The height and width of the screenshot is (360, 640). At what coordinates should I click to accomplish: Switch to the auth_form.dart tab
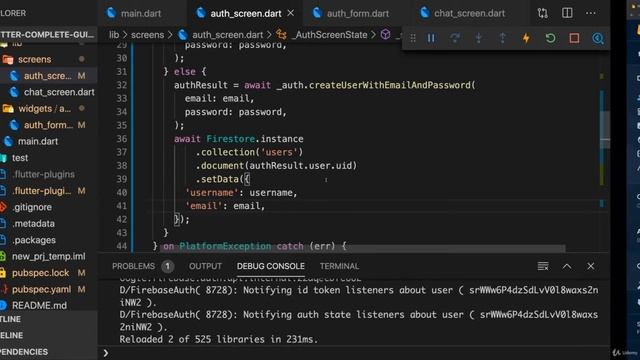(x=351, y=13)
